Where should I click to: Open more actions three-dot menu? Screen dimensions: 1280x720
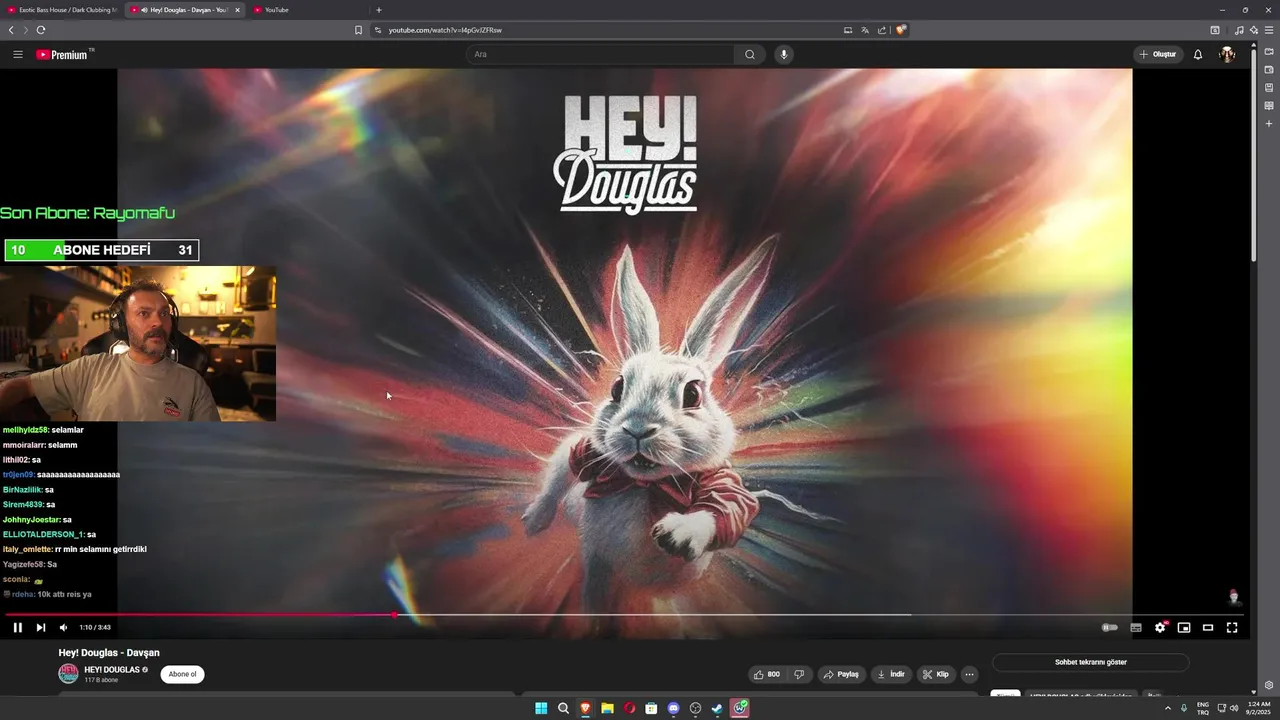[969, 674]
